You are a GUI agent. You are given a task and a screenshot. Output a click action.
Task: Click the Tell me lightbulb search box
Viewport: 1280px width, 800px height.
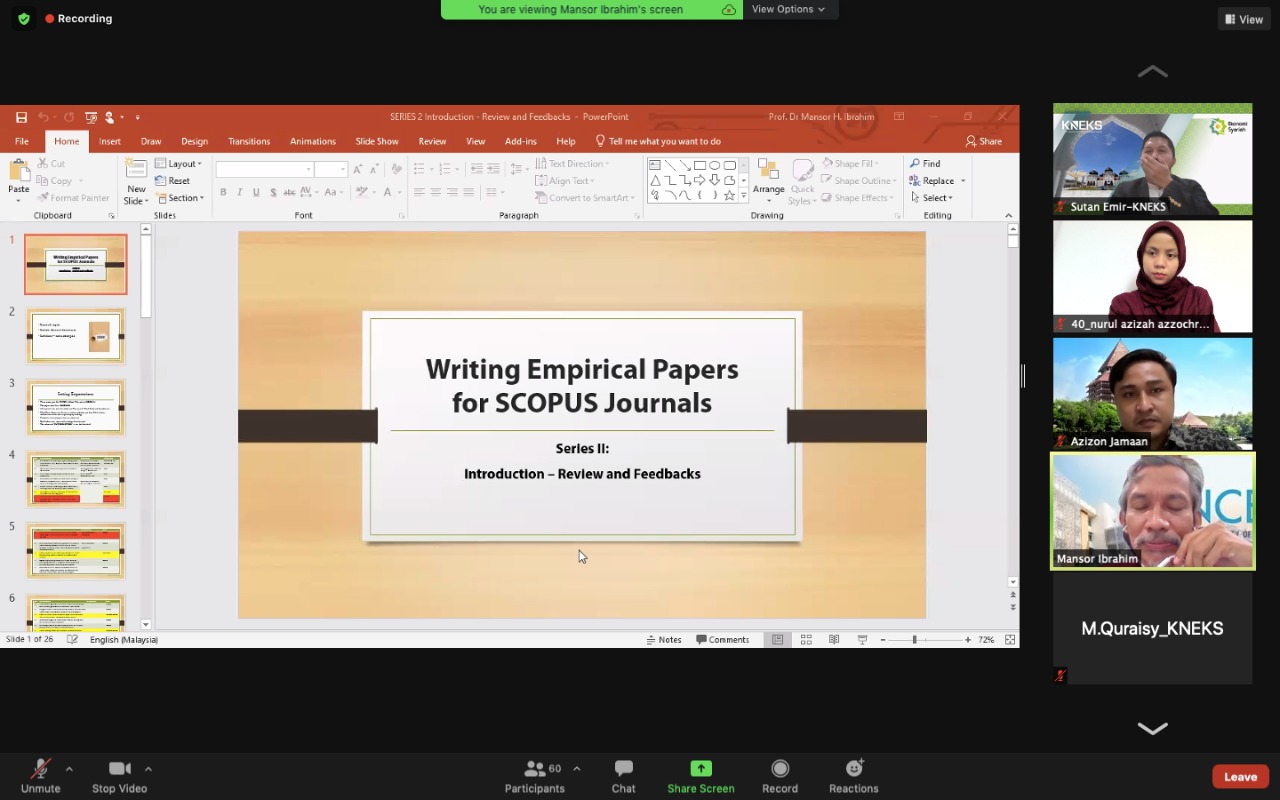click(x=658, y=141)
